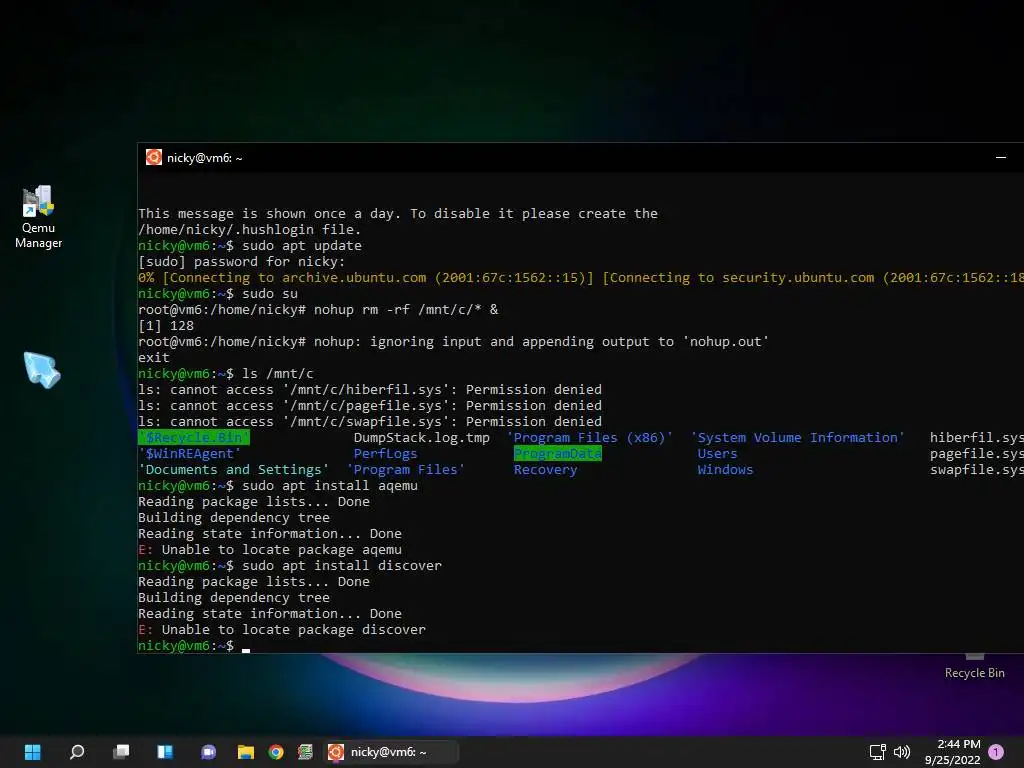The width and height of the screenshot is (1024, 768).
Task: Click the 'sudo su' command line
Action: point(270,293)
